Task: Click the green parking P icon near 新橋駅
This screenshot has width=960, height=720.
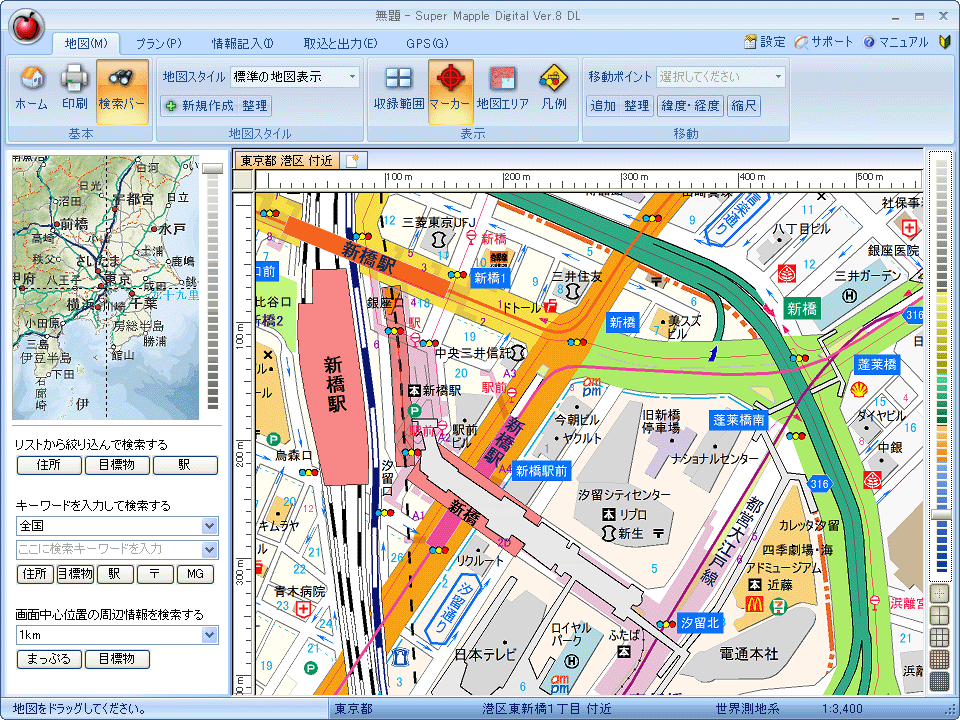Action: click(x=414, y=411)
